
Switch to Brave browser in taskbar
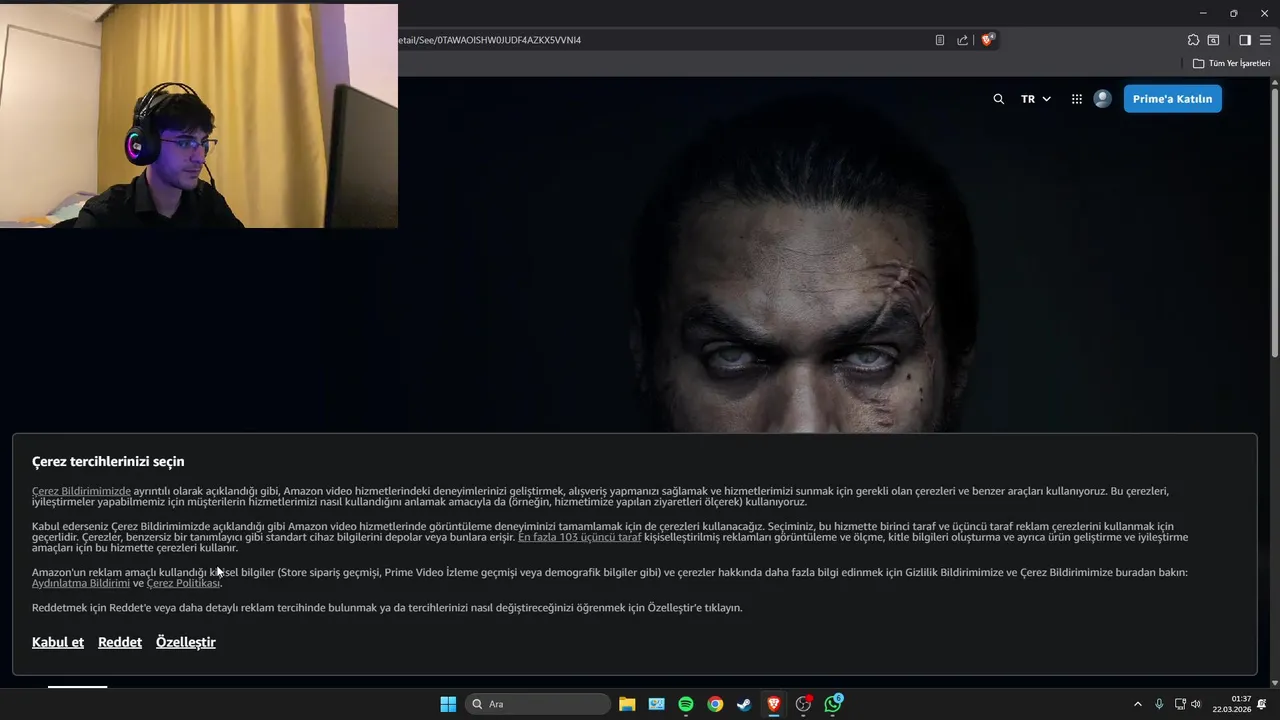click(x=774, y=704)
